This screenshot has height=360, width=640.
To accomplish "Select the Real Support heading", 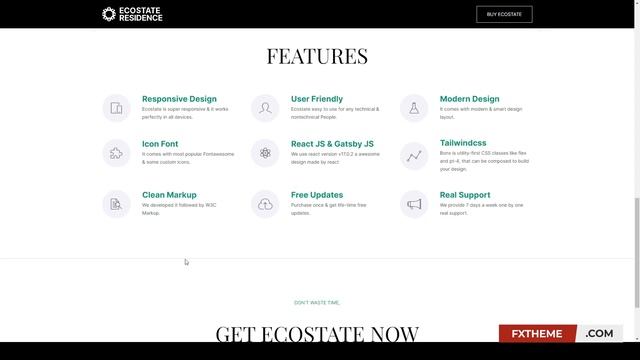I will click(465, 195).
